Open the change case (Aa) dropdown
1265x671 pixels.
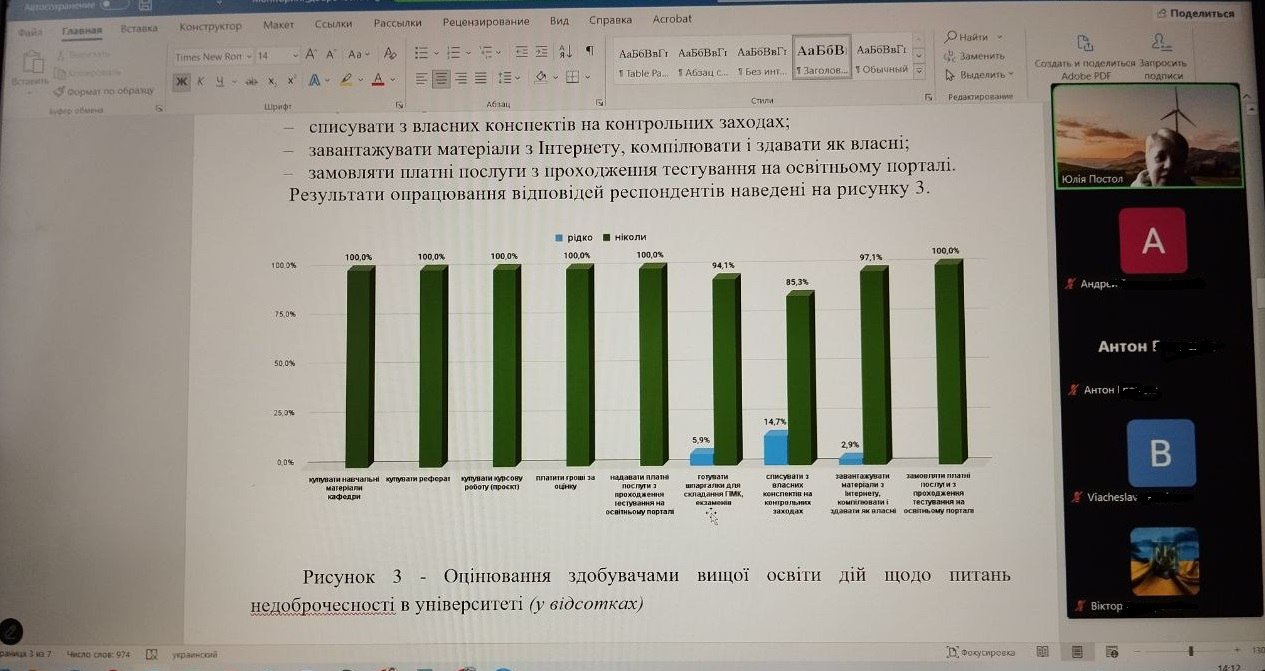[x=358, y=54]
